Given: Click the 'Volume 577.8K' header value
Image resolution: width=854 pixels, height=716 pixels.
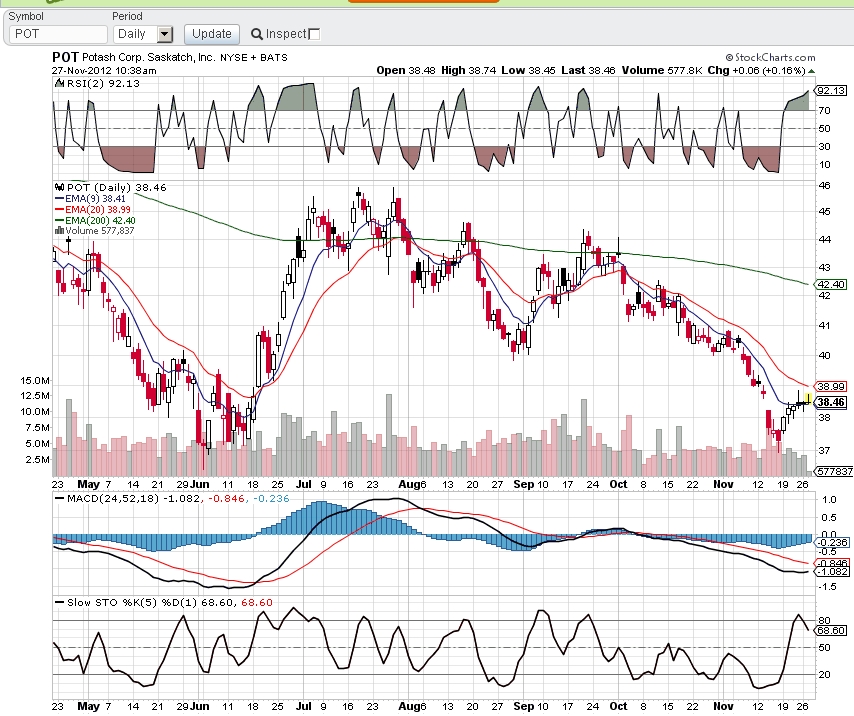Looking at the screenshot, I should [662, 70].
